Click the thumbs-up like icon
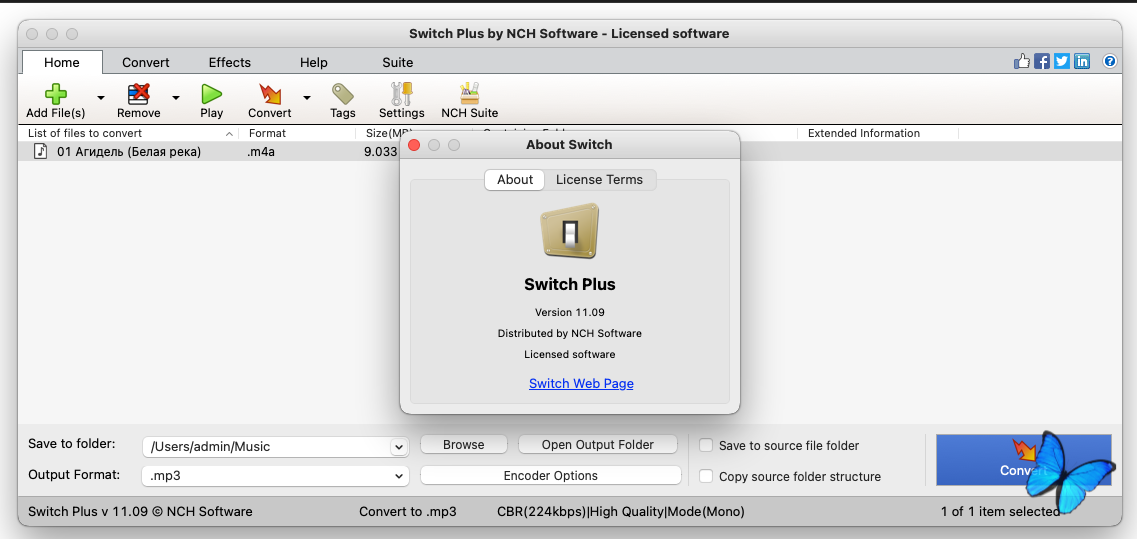Viewport: 1137px width, 539px height. [1021, 62]
